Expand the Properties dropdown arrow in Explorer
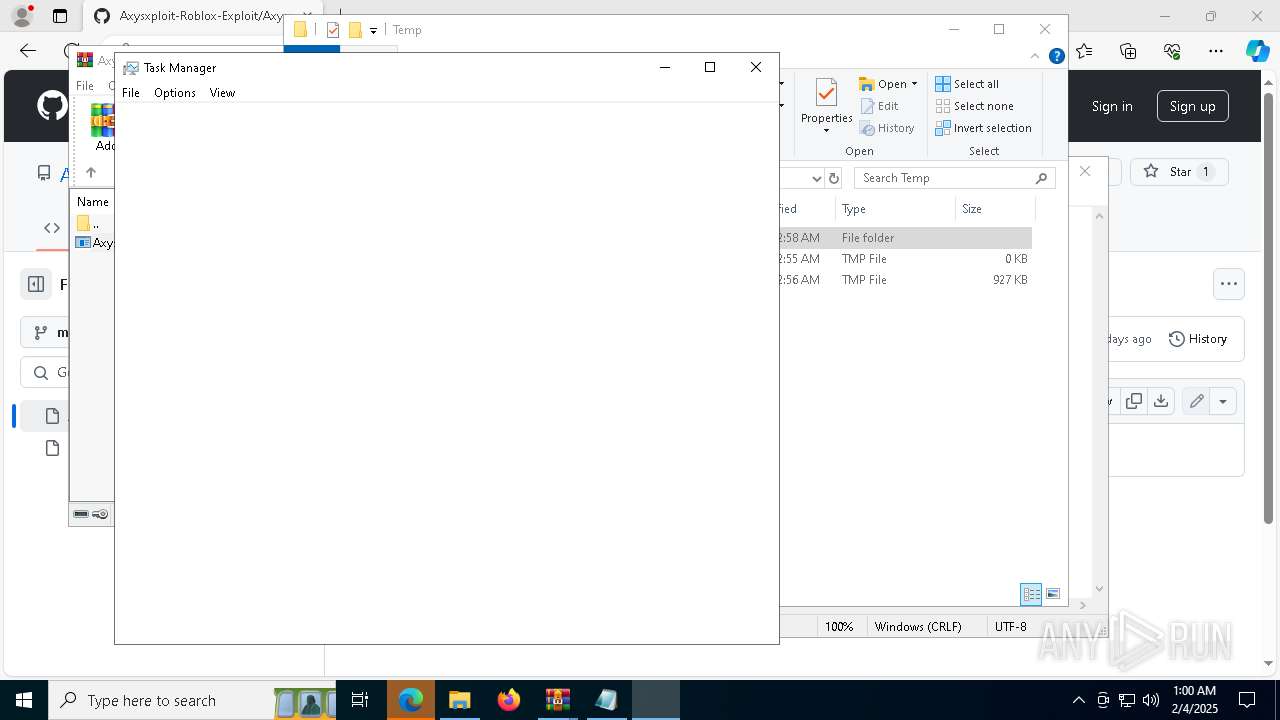The image size is (1280, 720). (x=826, y=131)
